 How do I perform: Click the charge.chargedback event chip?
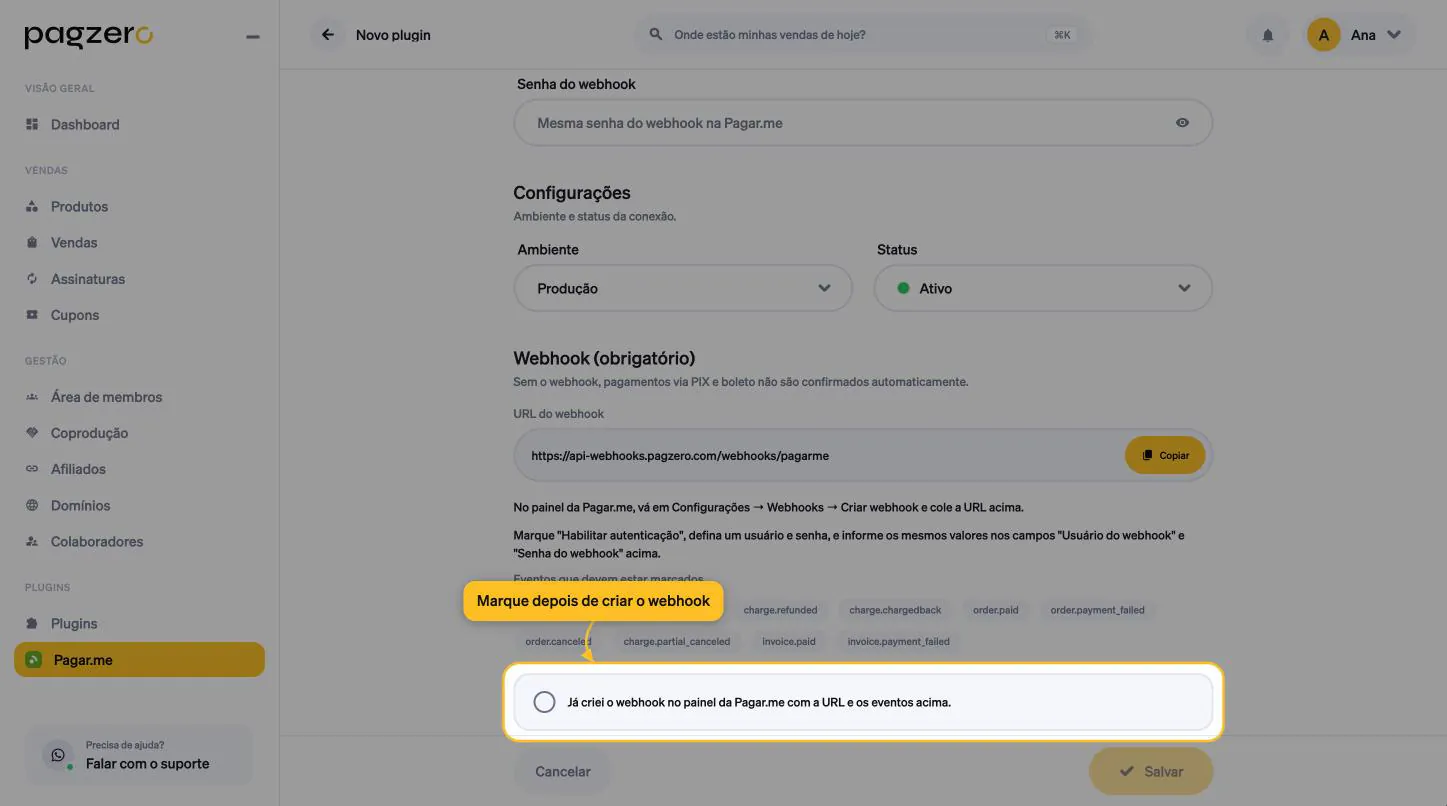click(895, 610)
